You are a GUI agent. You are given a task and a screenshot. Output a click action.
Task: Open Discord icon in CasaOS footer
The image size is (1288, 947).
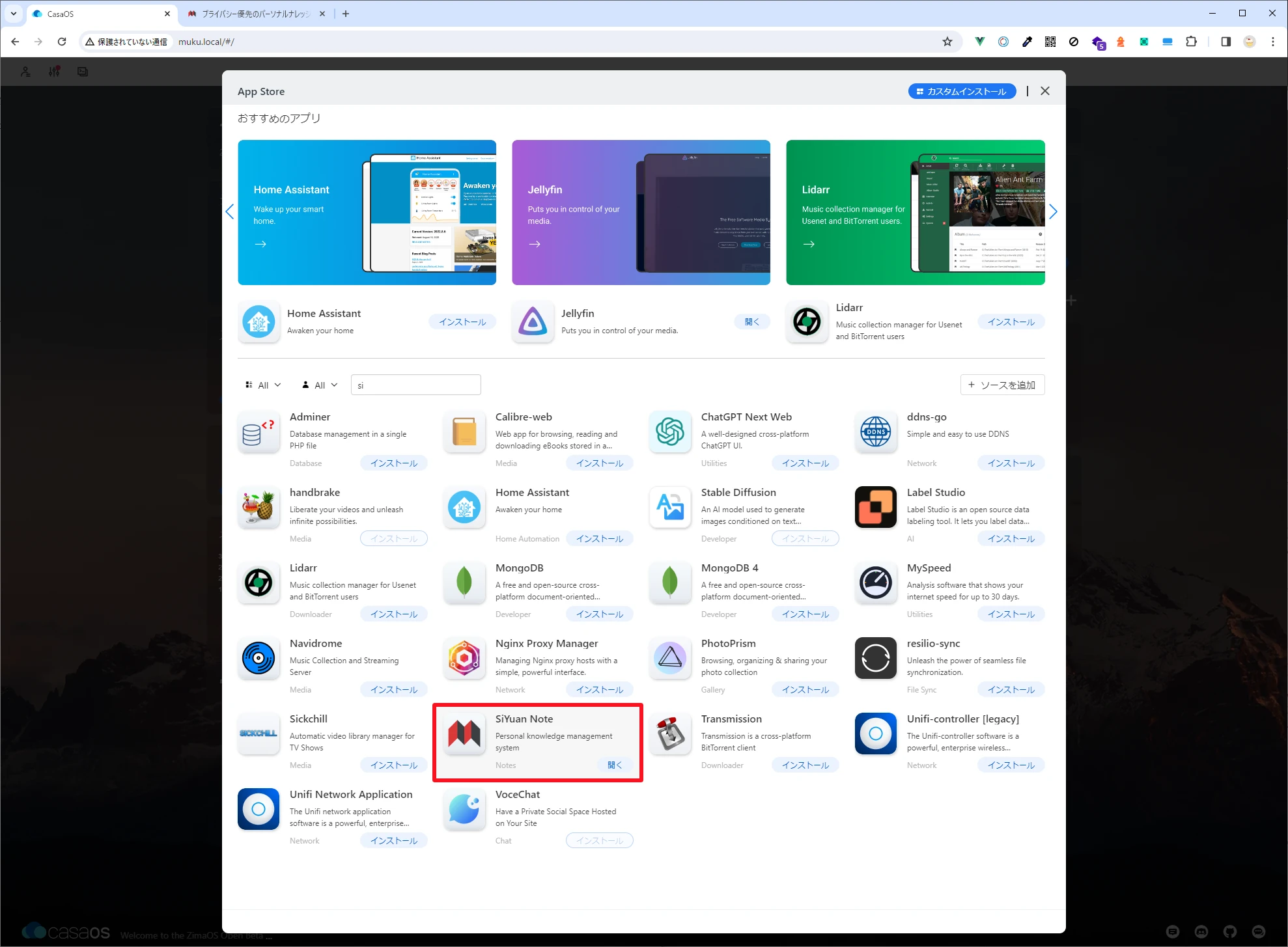[x=1201, y=931]
